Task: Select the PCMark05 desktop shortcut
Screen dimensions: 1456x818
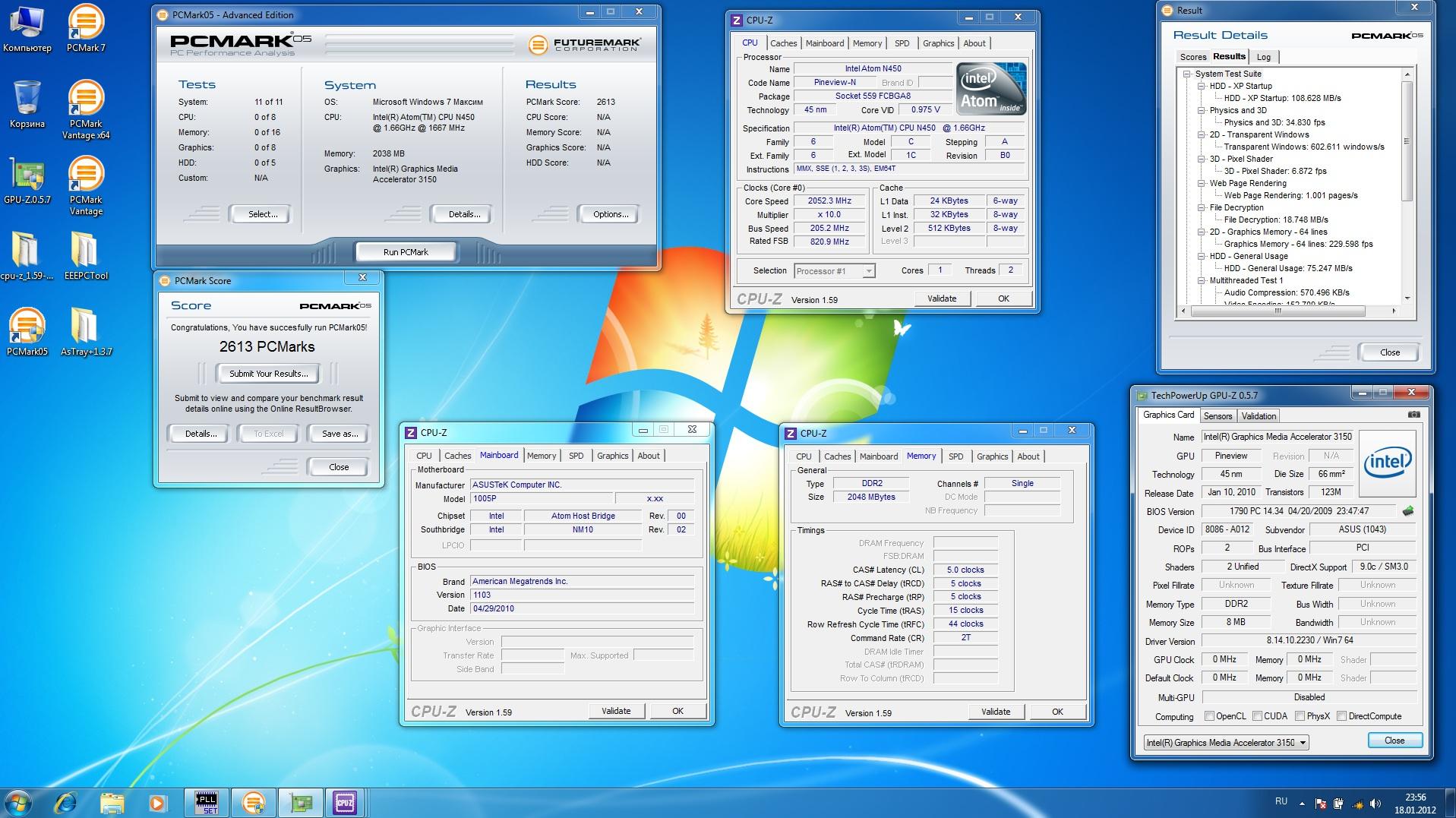Action: pos(27,332)
